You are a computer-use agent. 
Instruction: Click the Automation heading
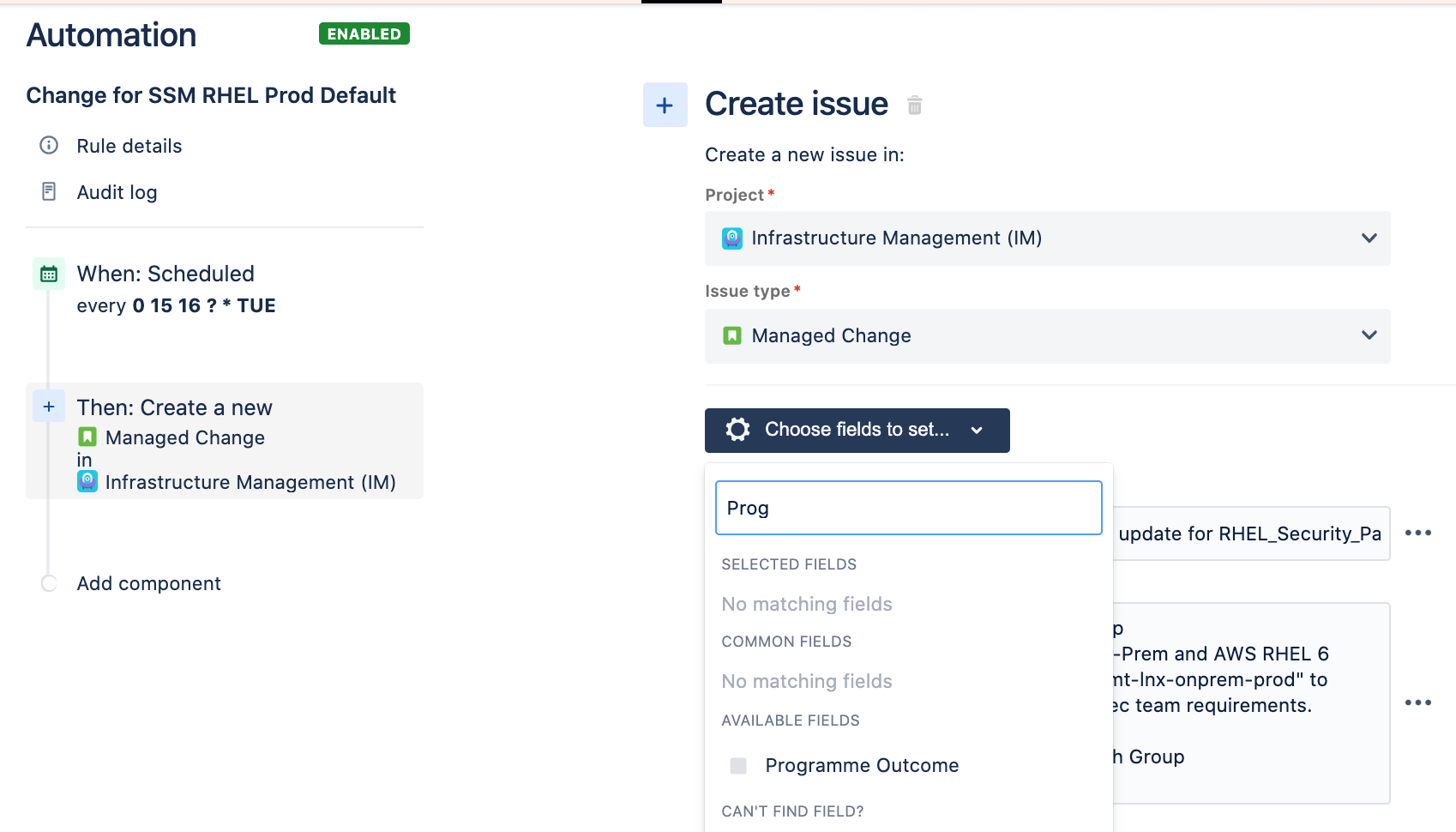coord(111,35)
